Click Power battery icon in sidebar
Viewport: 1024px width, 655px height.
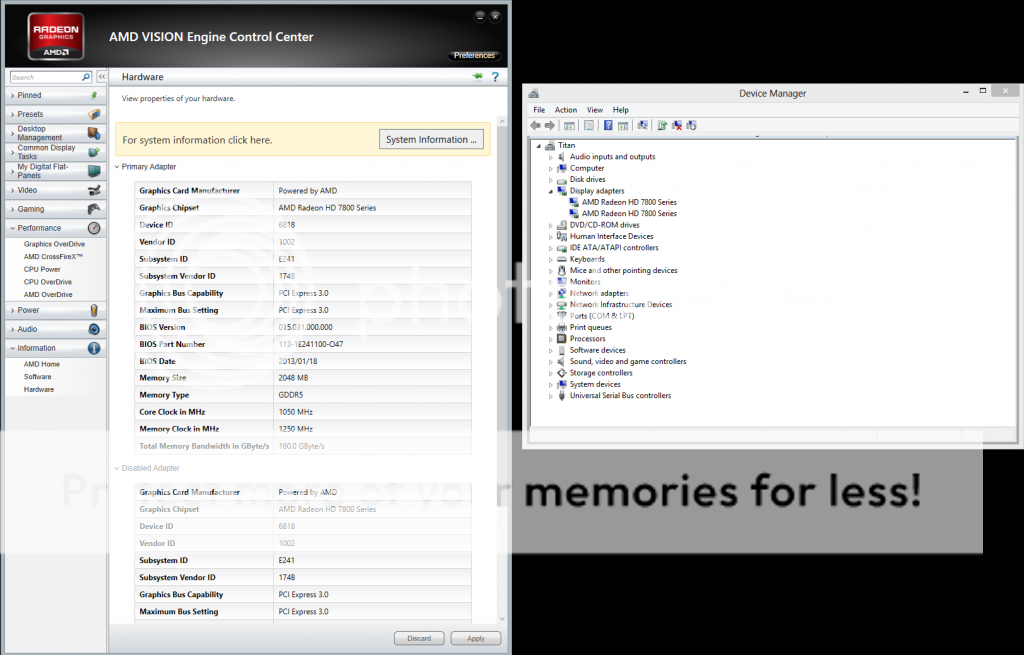[95, 310]
